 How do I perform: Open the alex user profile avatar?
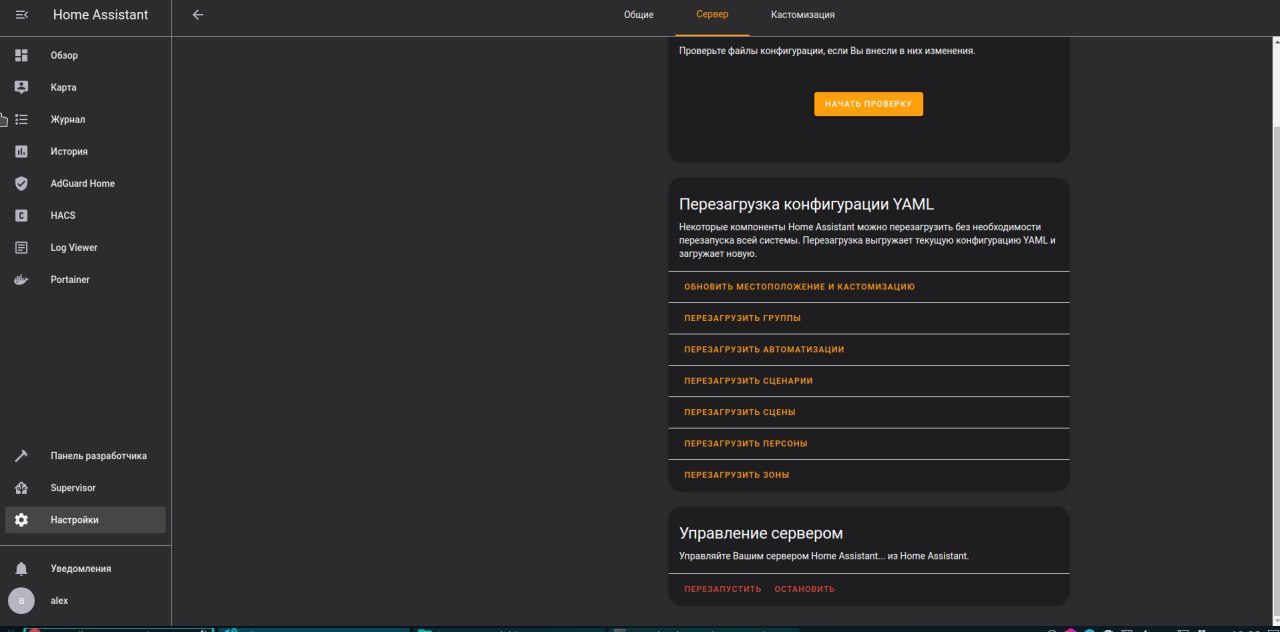click(x=21, y=600)
